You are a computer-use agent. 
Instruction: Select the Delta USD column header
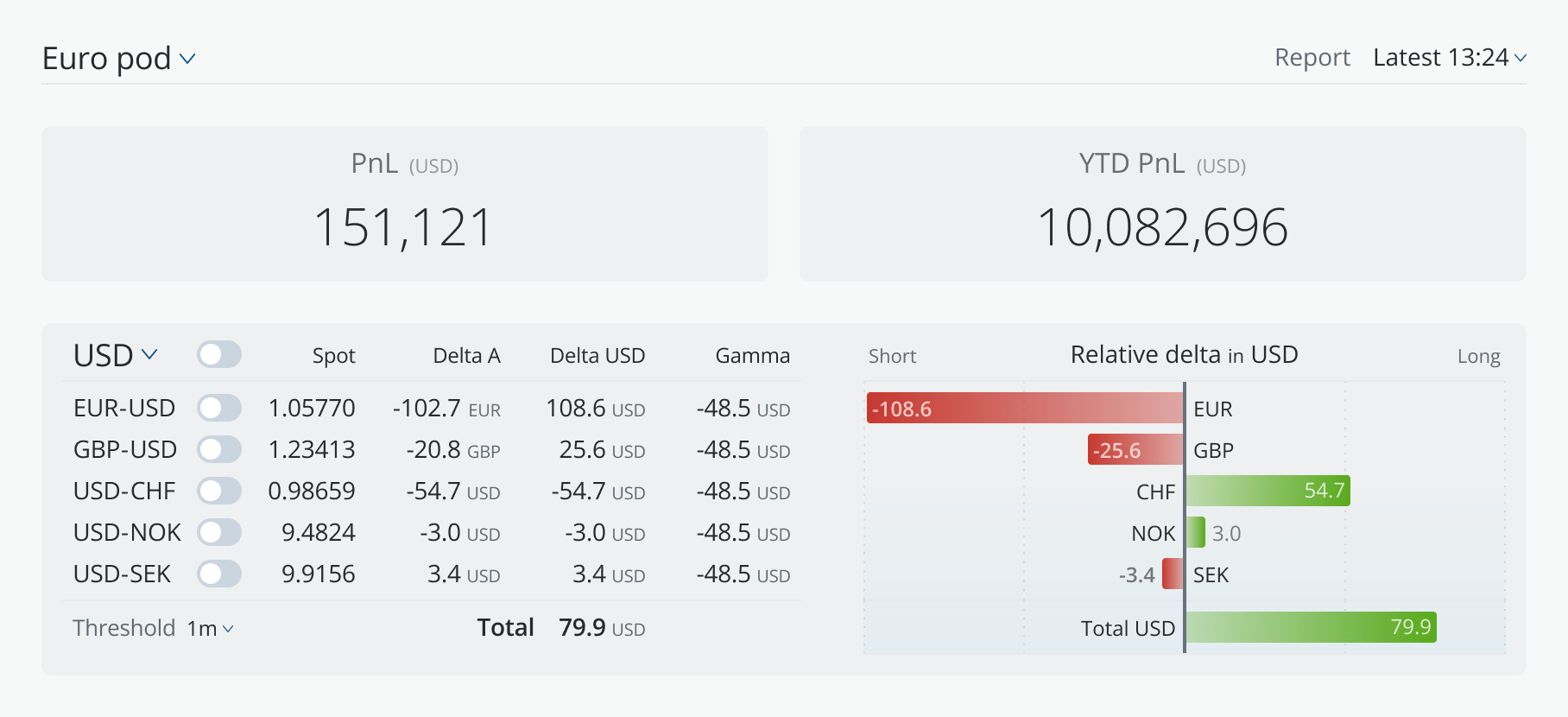pos(597,356)
